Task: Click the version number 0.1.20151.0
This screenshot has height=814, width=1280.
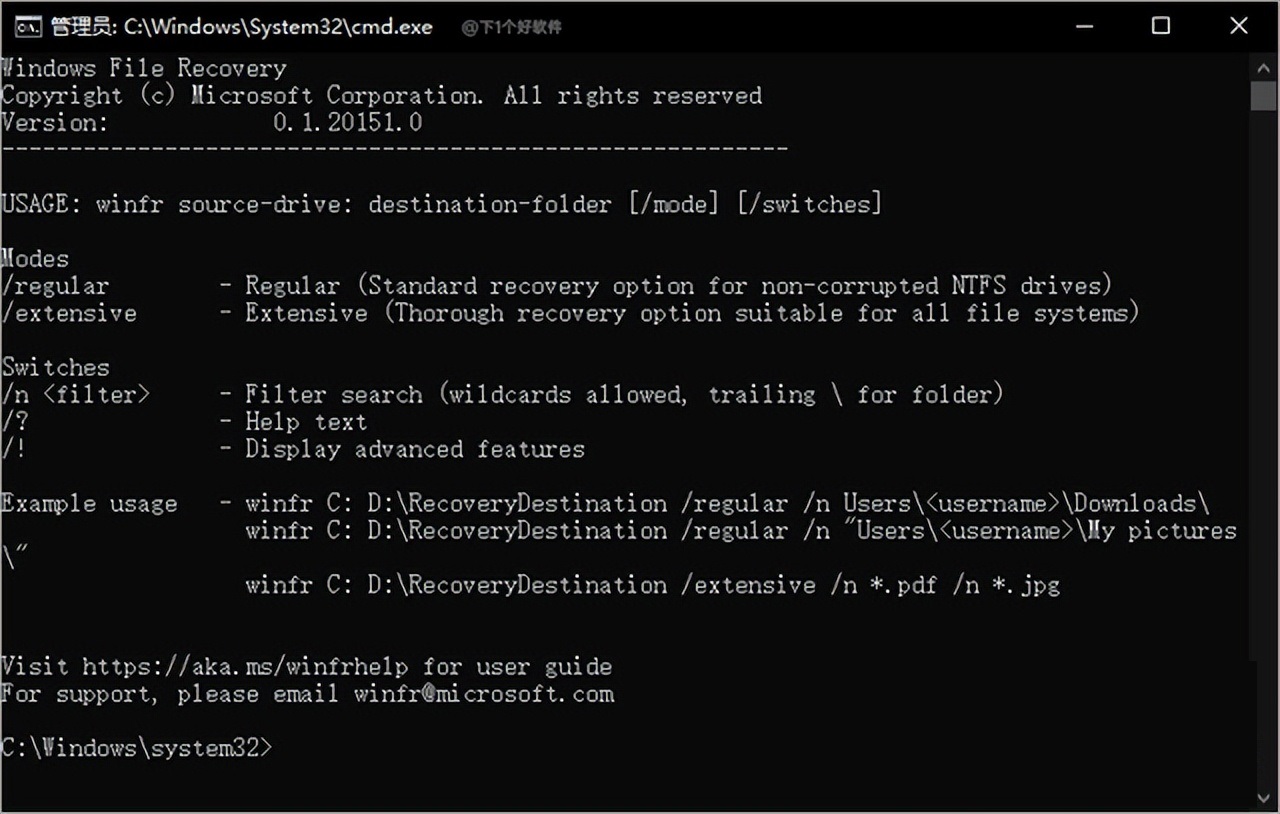Action: tap(347, 123)
